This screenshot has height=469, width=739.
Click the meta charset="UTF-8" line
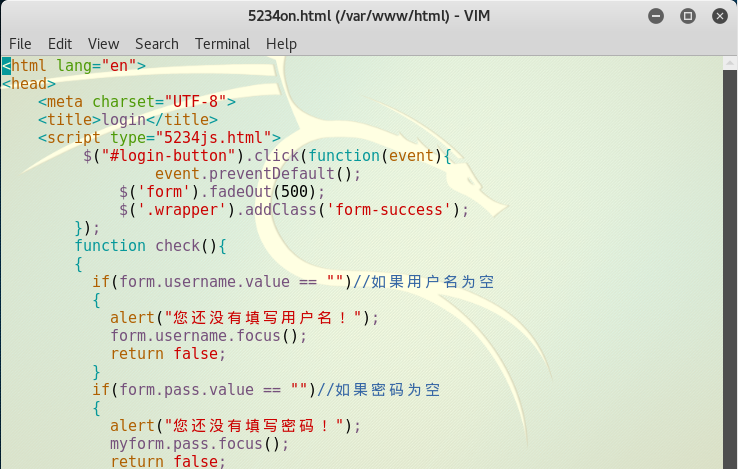[x=137, y=101]
